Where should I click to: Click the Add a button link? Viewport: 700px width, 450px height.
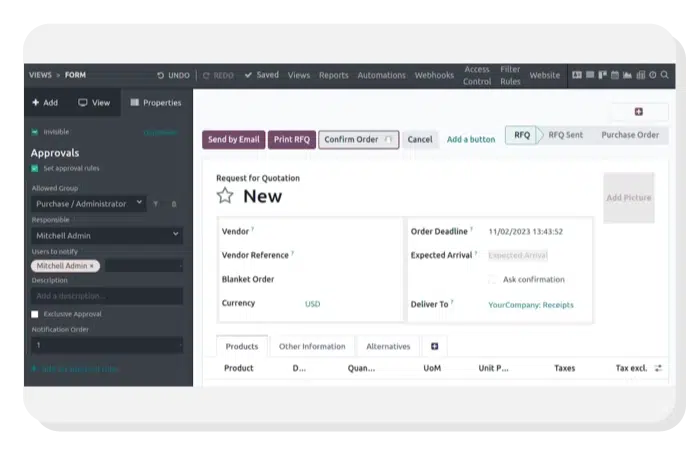tap(471, 140)
